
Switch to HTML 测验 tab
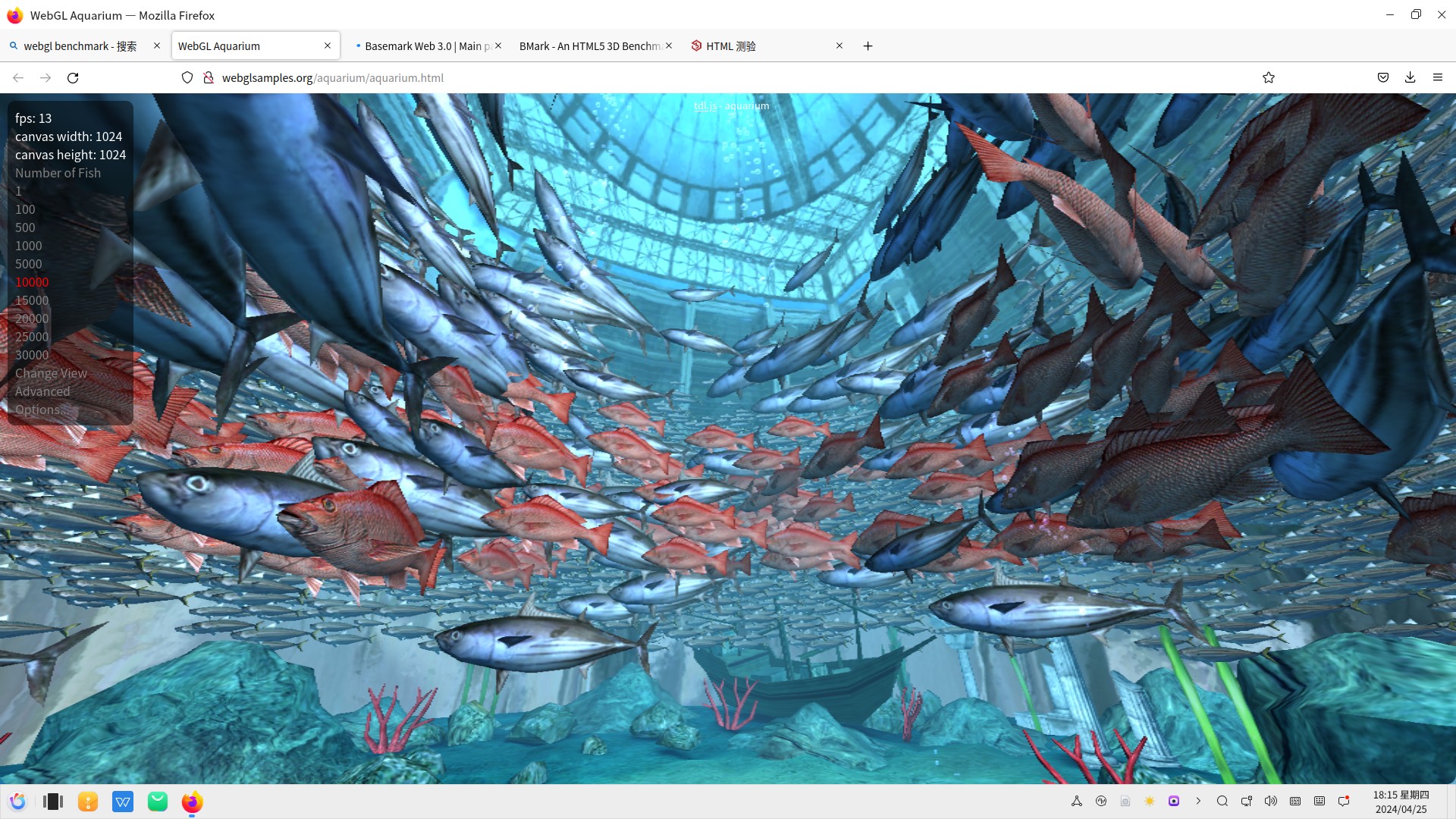coord(731,46)
